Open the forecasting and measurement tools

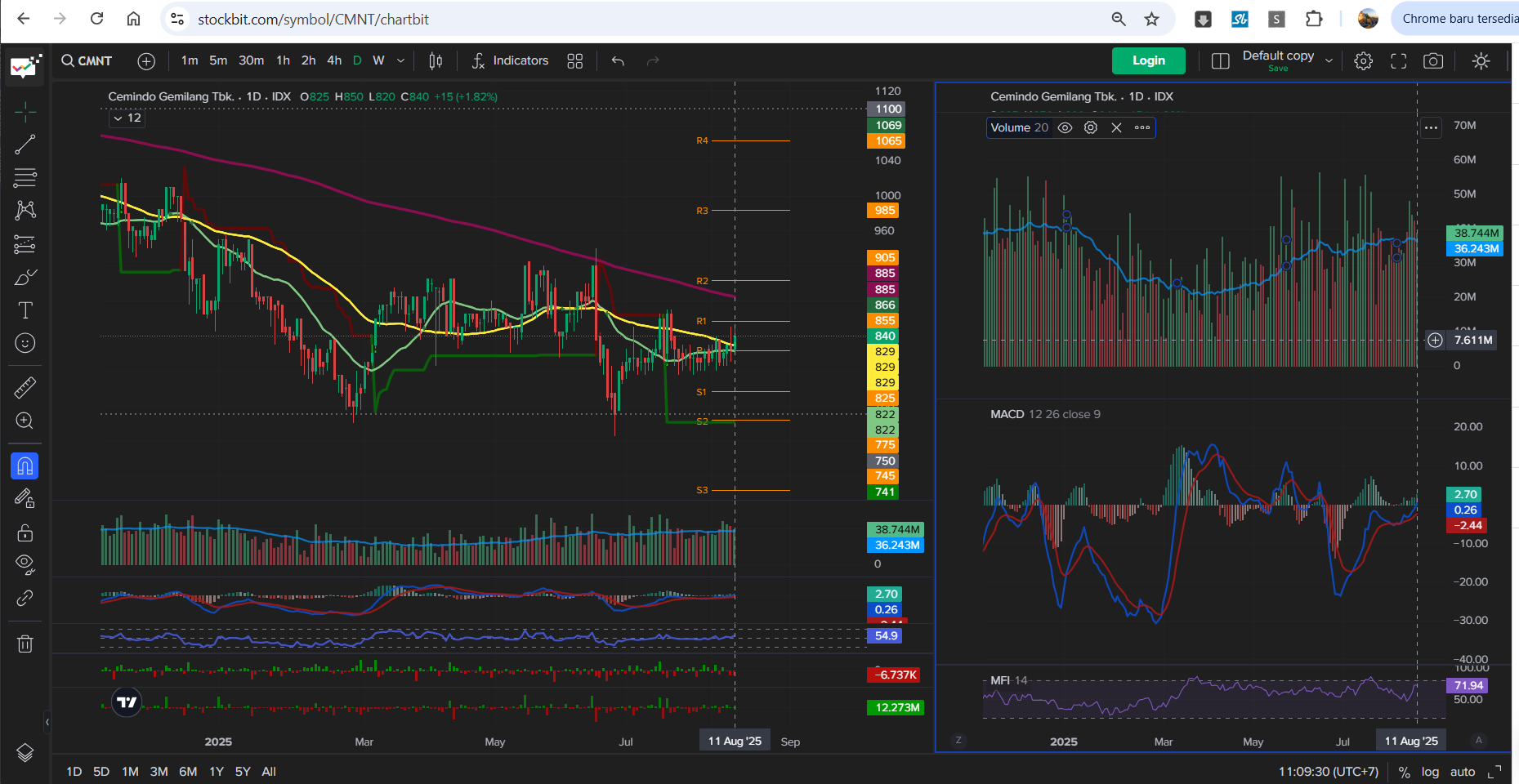coord(25,243)
